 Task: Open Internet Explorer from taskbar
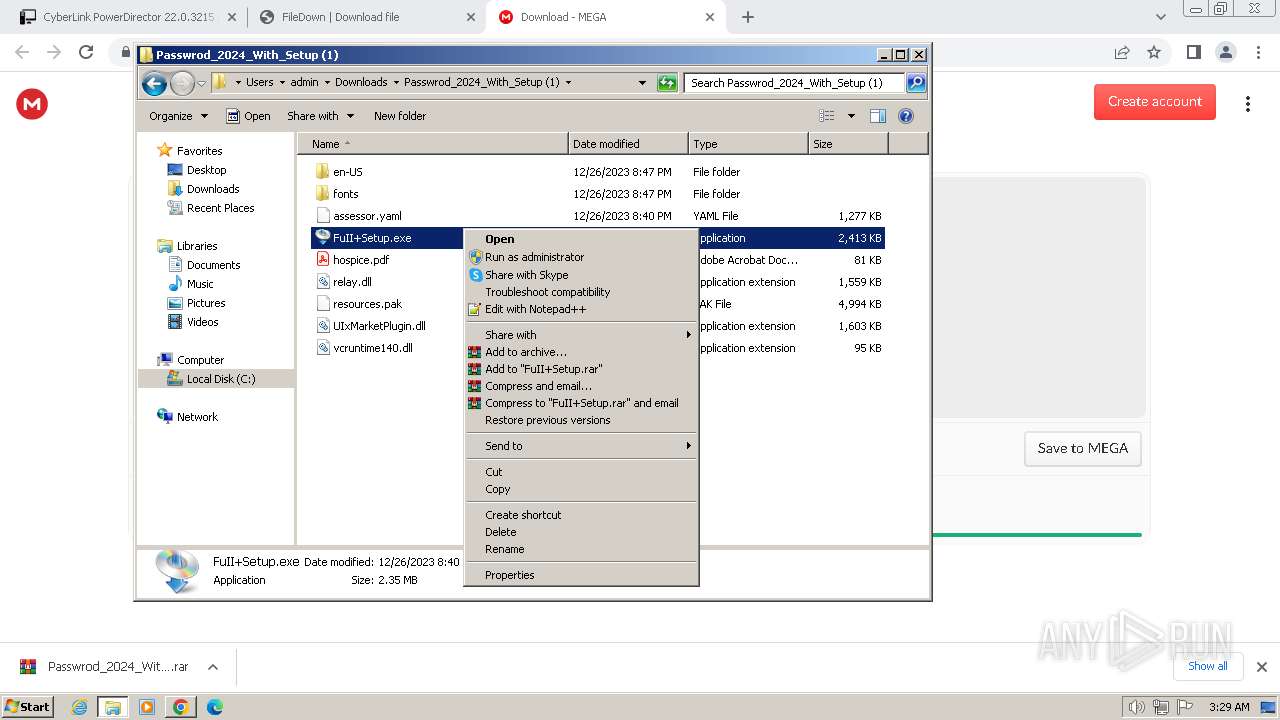click(x=80, y=707)
